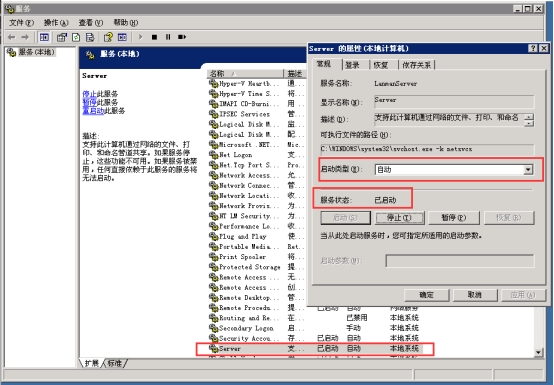Click the service list scrollbar down arrow

(538, 352)
